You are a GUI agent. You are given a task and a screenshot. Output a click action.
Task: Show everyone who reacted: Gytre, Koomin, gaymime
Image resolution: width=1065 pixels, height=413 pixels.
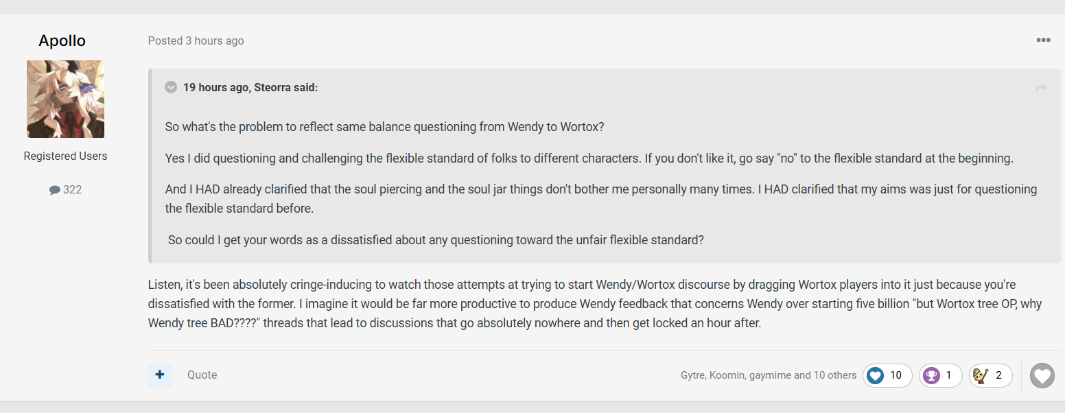pos(767,376)
